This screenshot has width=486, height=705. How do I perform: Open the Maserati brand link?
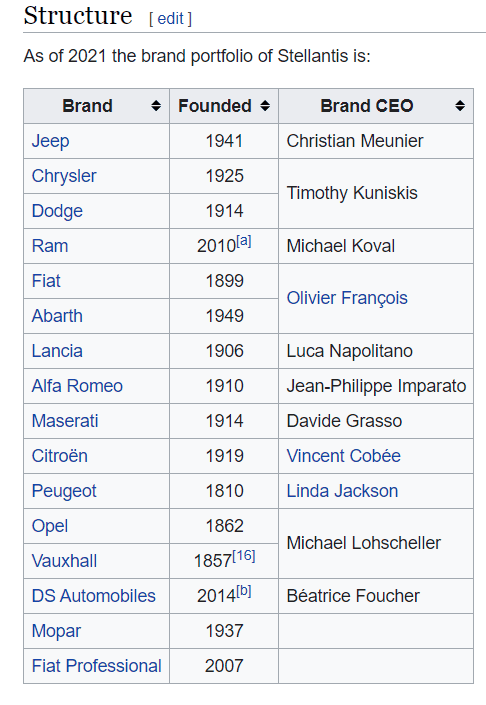pyautogui.click(x=65, y=421)
